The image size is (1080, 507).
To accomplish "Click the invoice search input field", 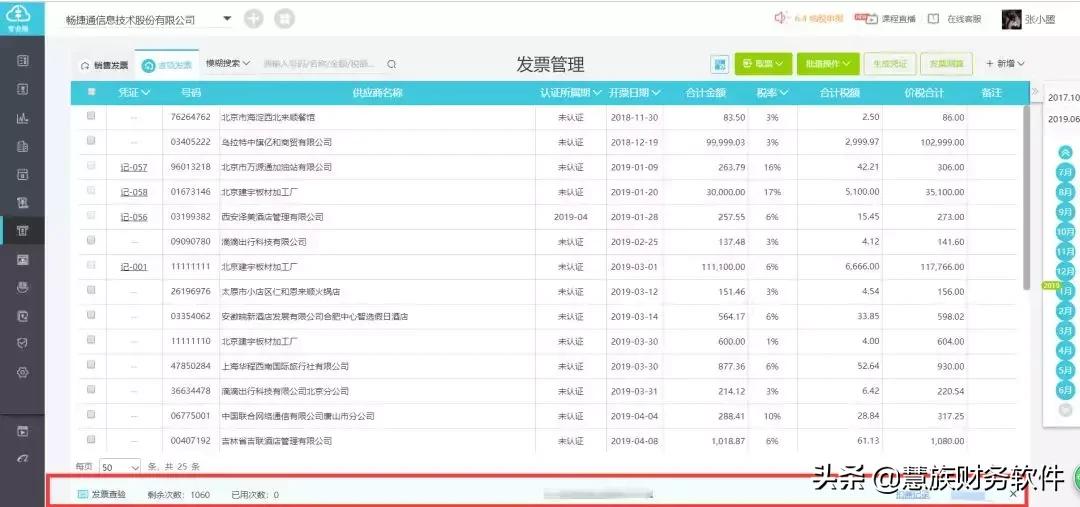I will pos(322,64).
